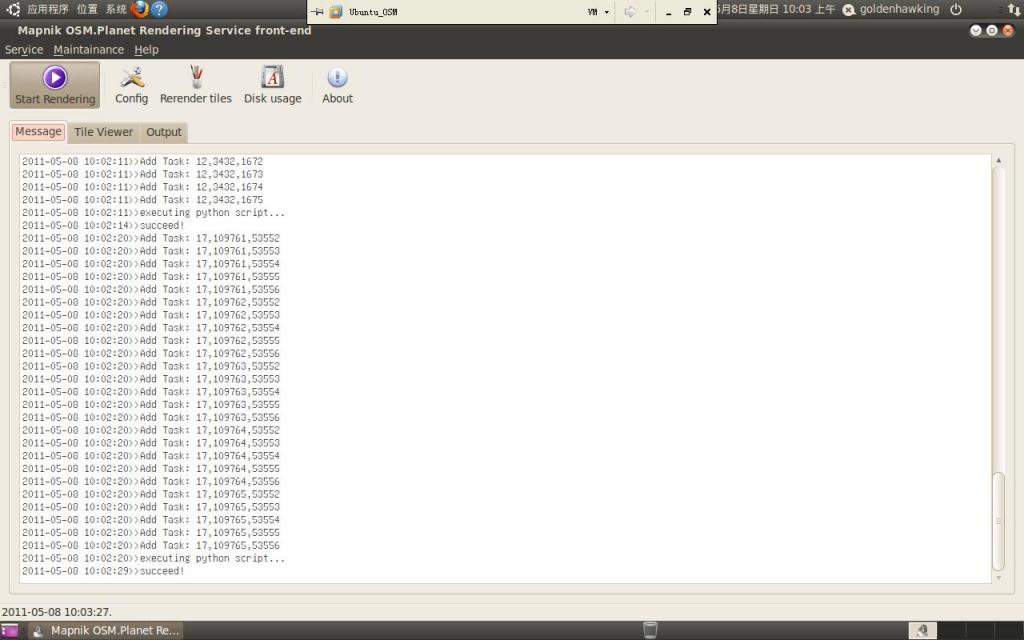Open the help icon in top panel
Viewport: 1024px width, 640px height.
159,9
